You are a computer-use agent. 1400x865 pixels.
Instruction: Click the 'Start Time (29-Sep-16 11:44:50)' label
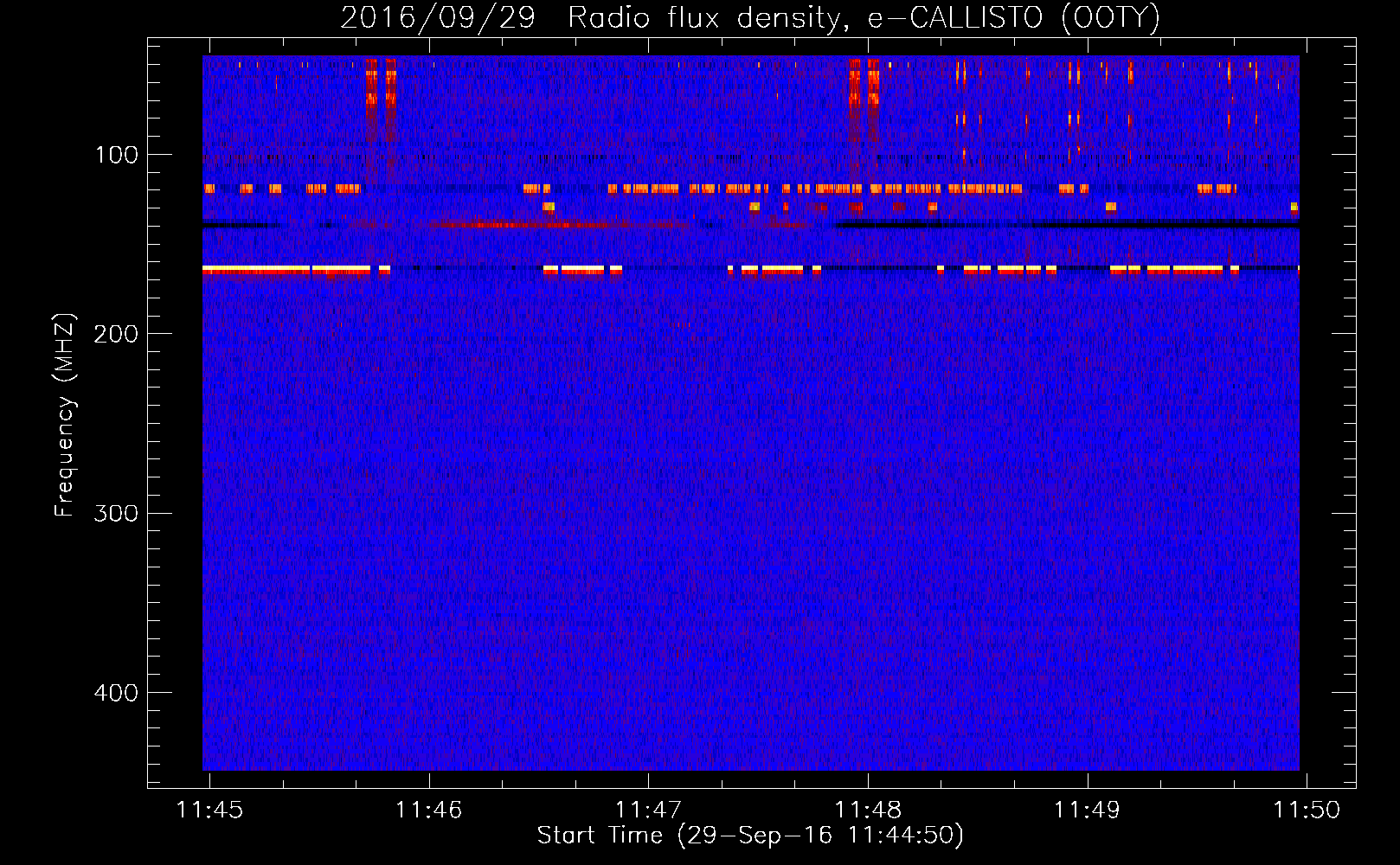750,836
